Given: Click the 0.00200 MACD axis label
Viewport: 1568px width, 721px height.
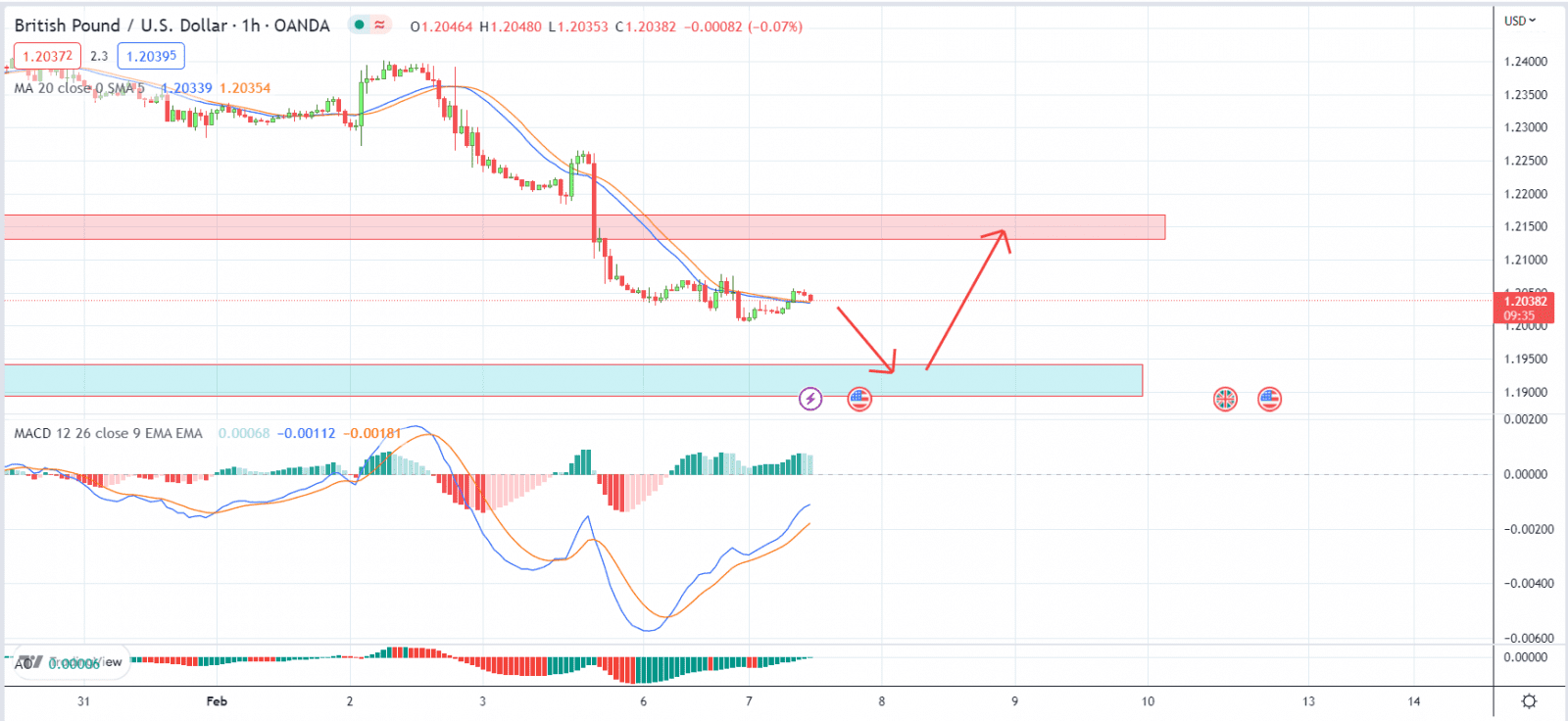Looking at the screenshot, I should [1526, 419].
